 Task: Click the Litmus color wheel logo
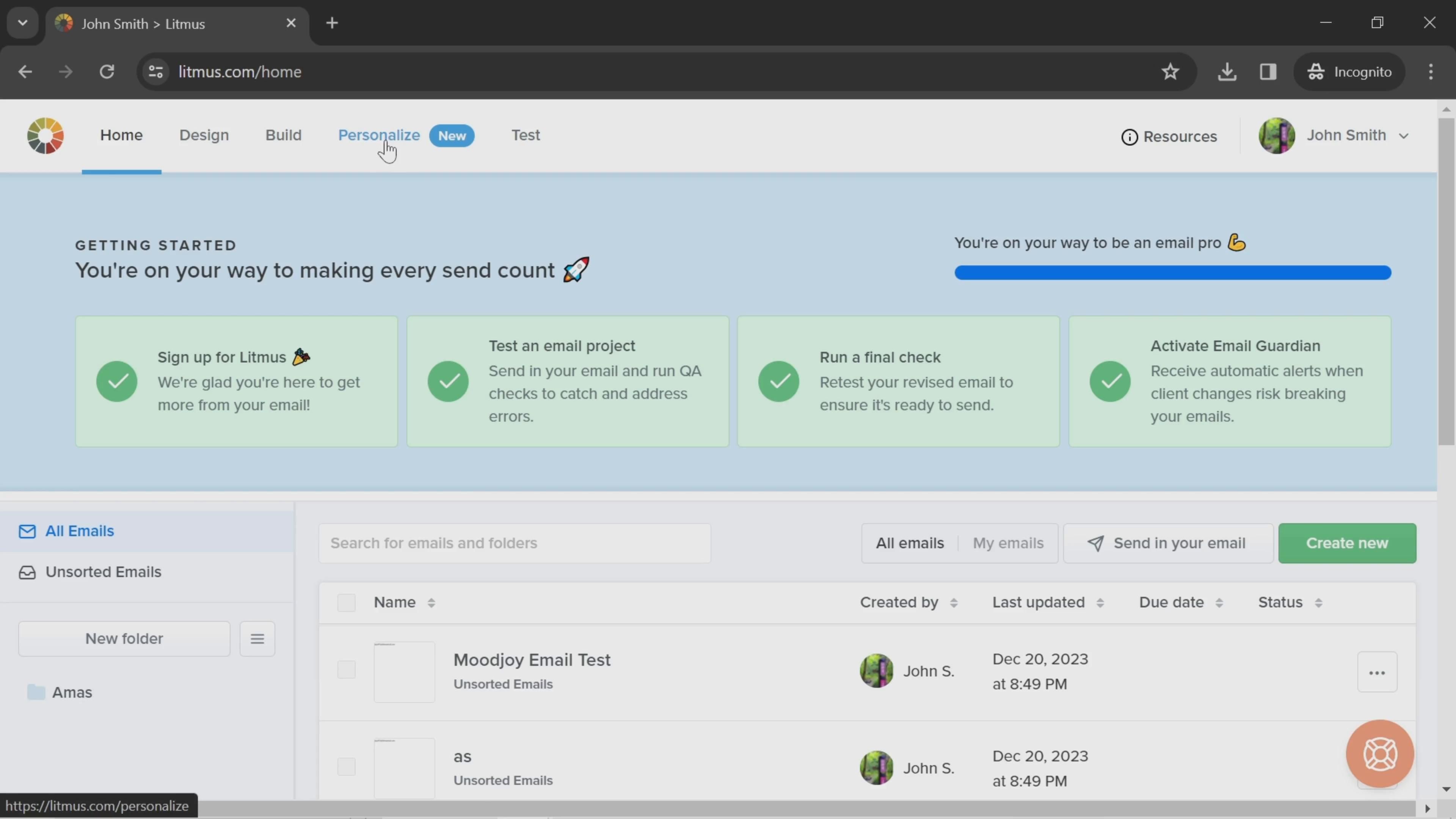pyautogui.click(x=45, y=136)
